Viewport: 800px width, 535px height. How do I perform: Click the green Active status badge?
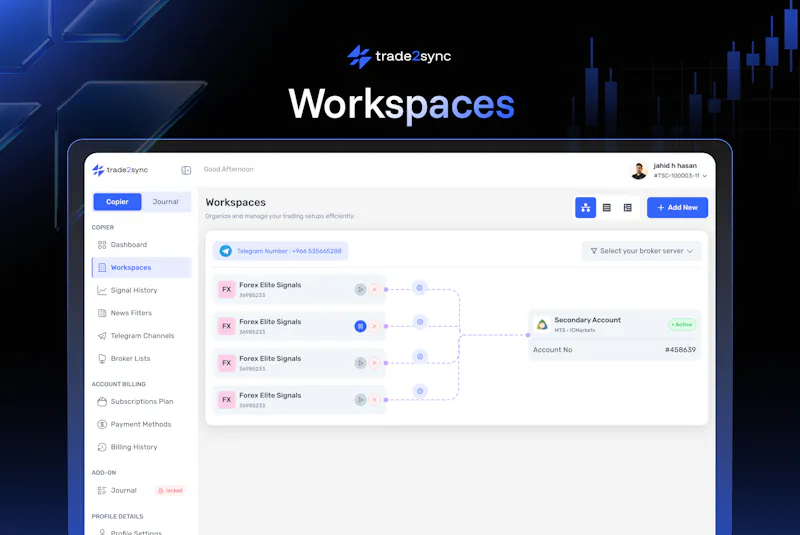click(682, 324)
